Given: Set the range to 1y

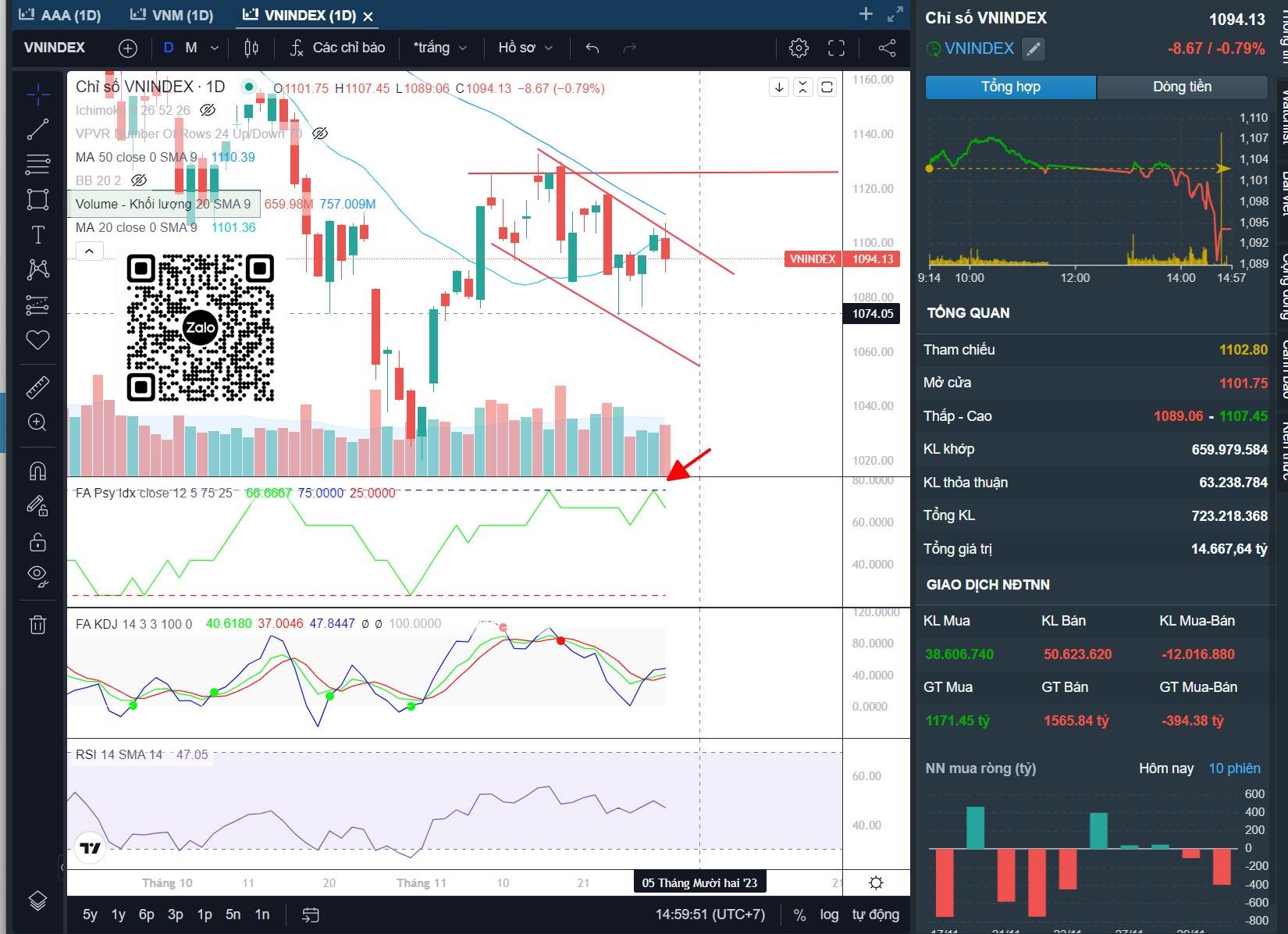Looking at the screenshot, I should tap(118, 914).
